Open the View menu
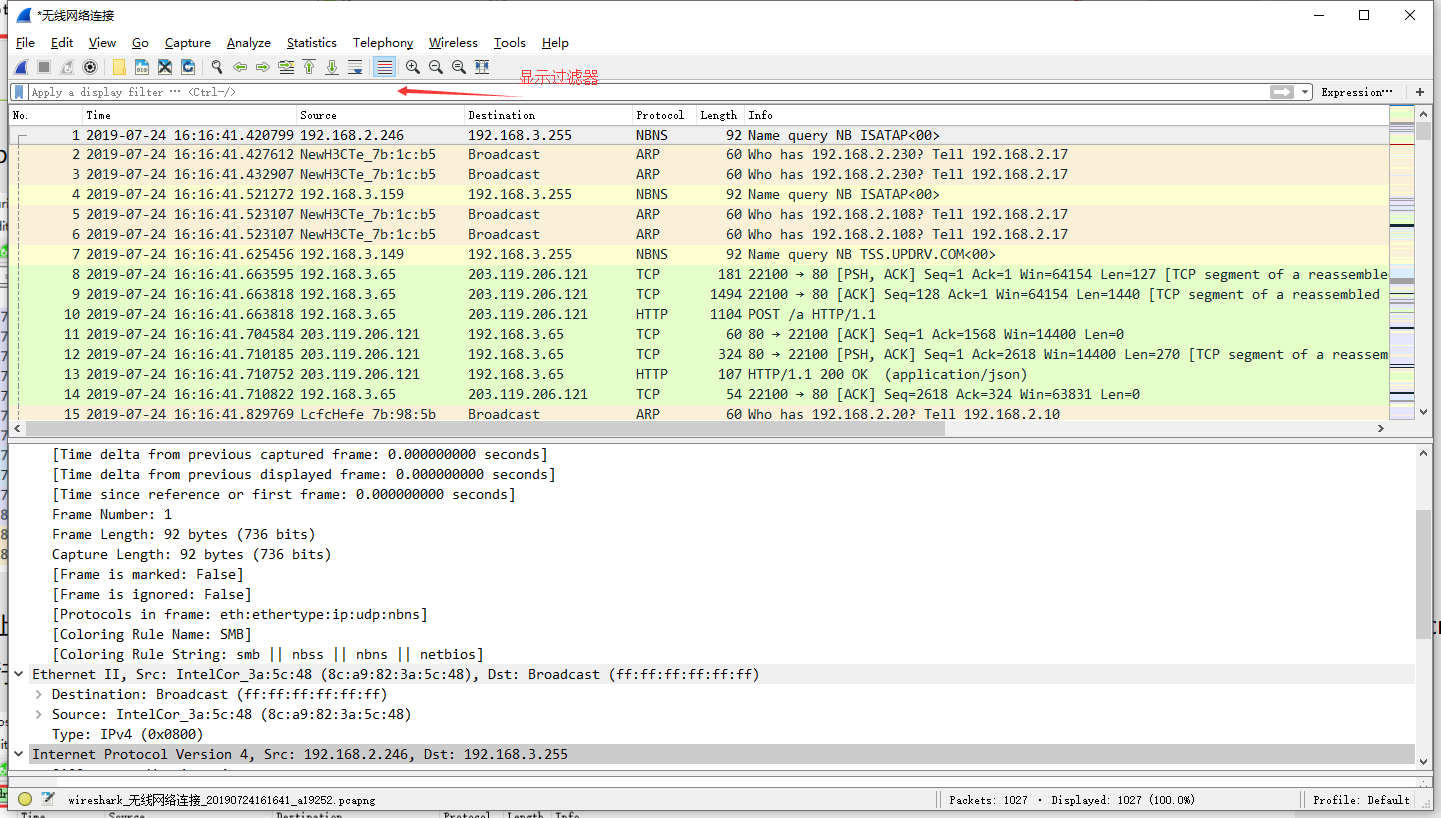Viewport: 1441px width, 818px height. (102, 43)
